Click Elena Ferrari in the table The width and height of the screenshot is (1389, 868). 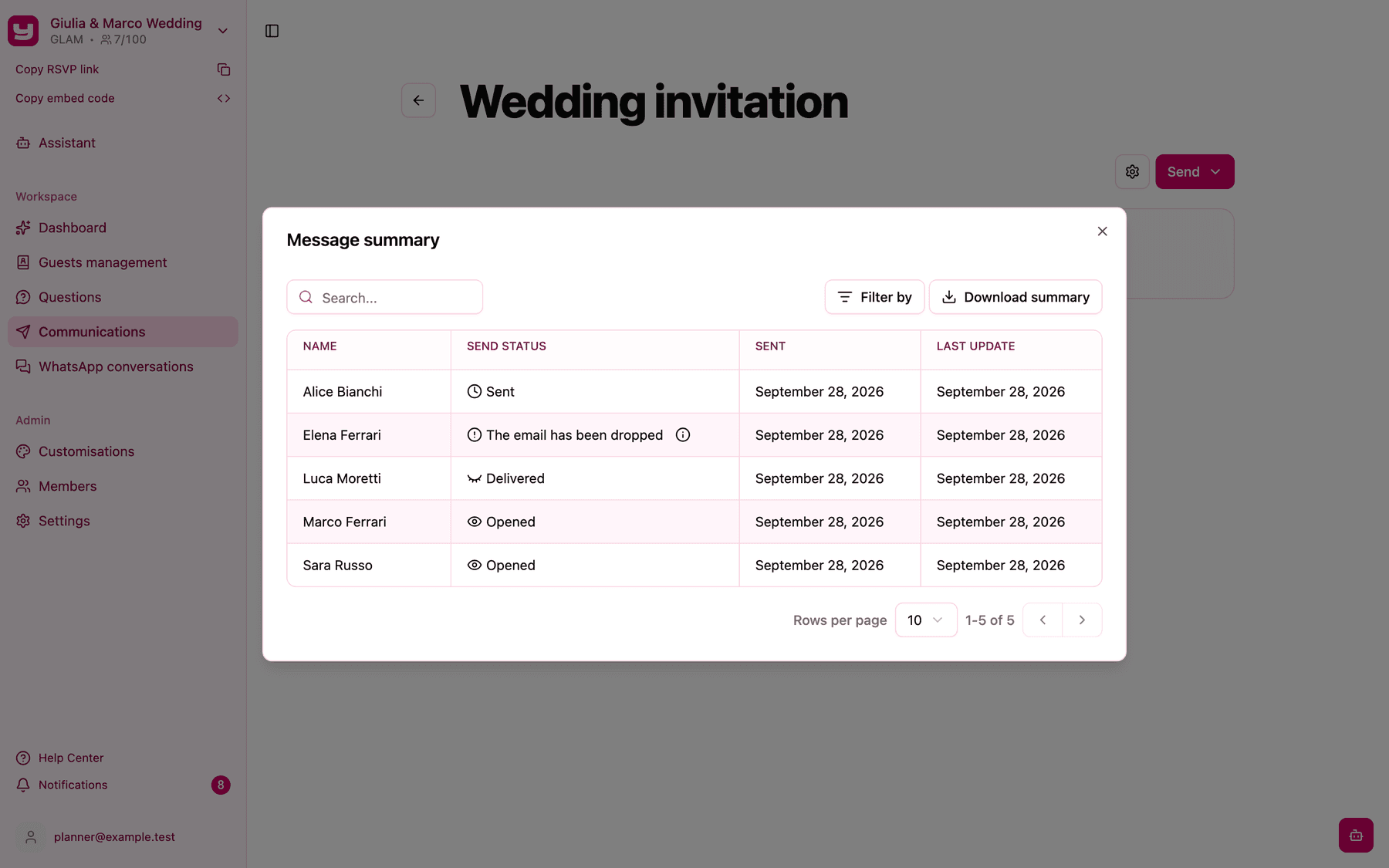[342, 435]
